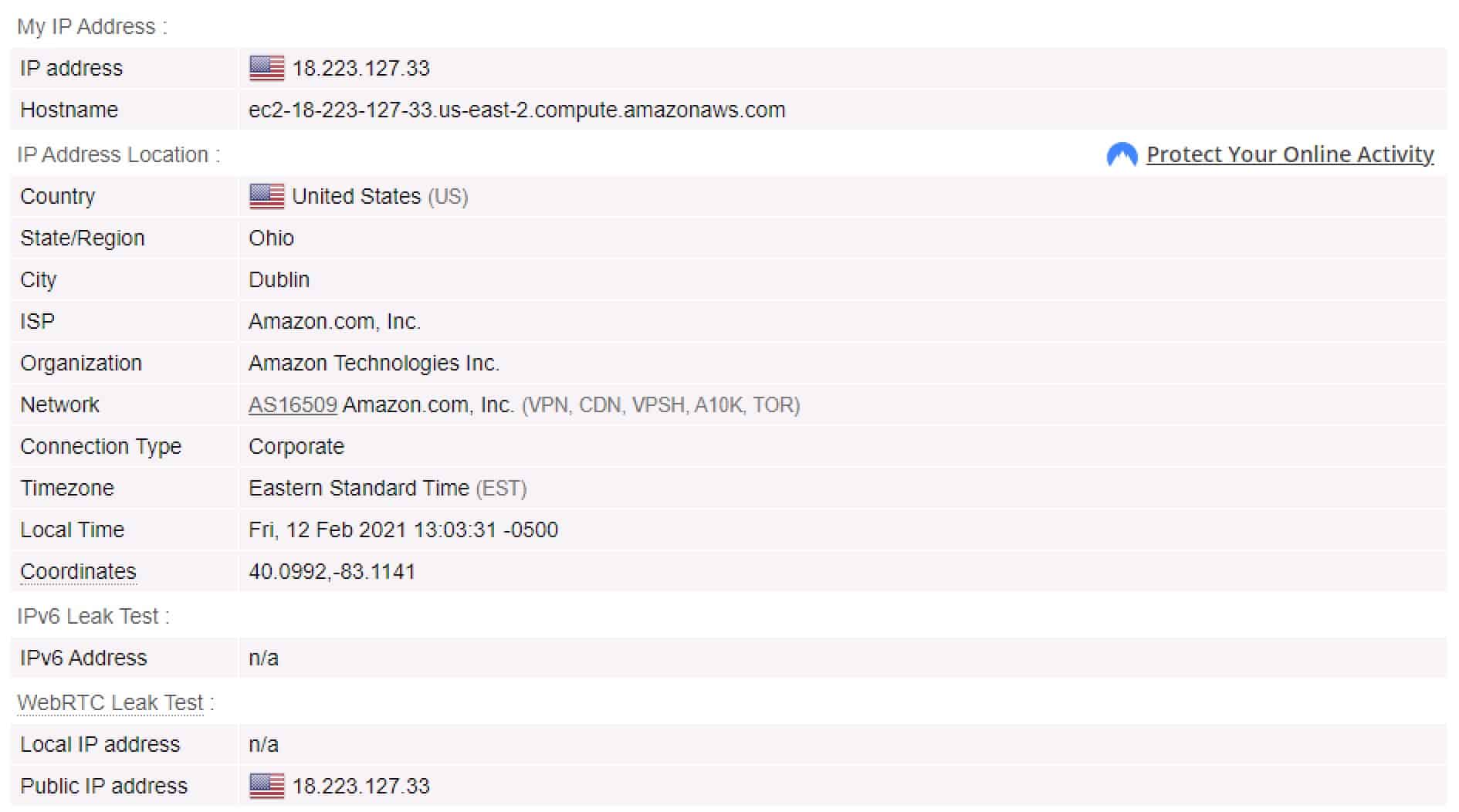This screenshot has height=812, width=1459.
Task: Open the Protect Your Online Activity link
Action: pyautogui.click(x=1290, y=154)
